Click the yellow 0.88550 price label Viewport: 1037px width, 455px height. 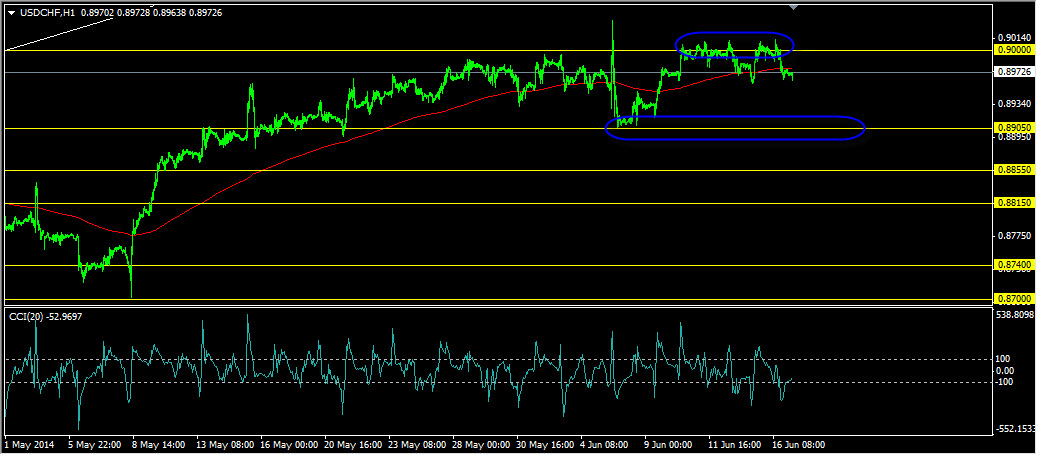pos(1014,170)
